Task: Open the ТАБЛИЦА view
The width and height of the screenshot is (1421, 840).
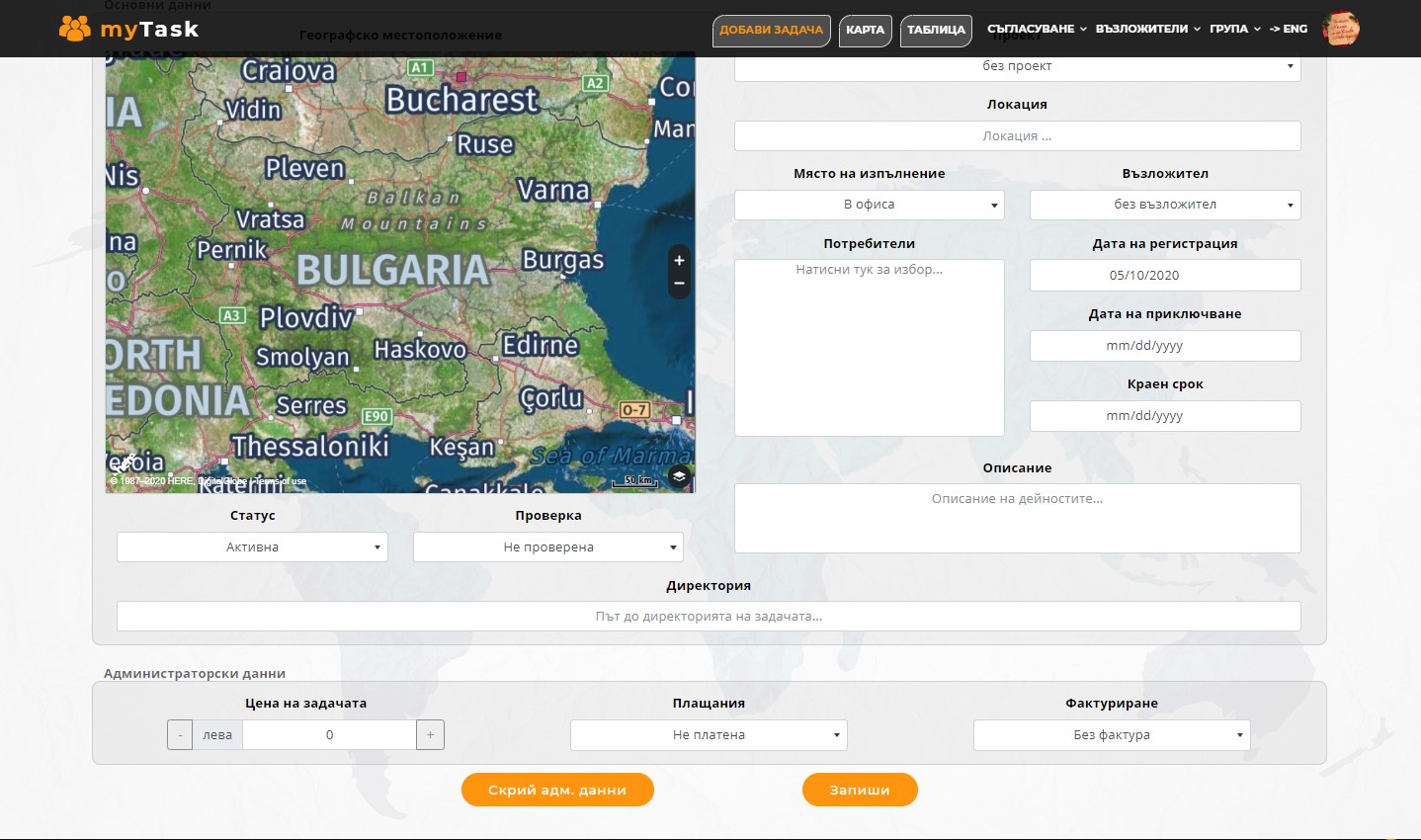Action: 936,30
